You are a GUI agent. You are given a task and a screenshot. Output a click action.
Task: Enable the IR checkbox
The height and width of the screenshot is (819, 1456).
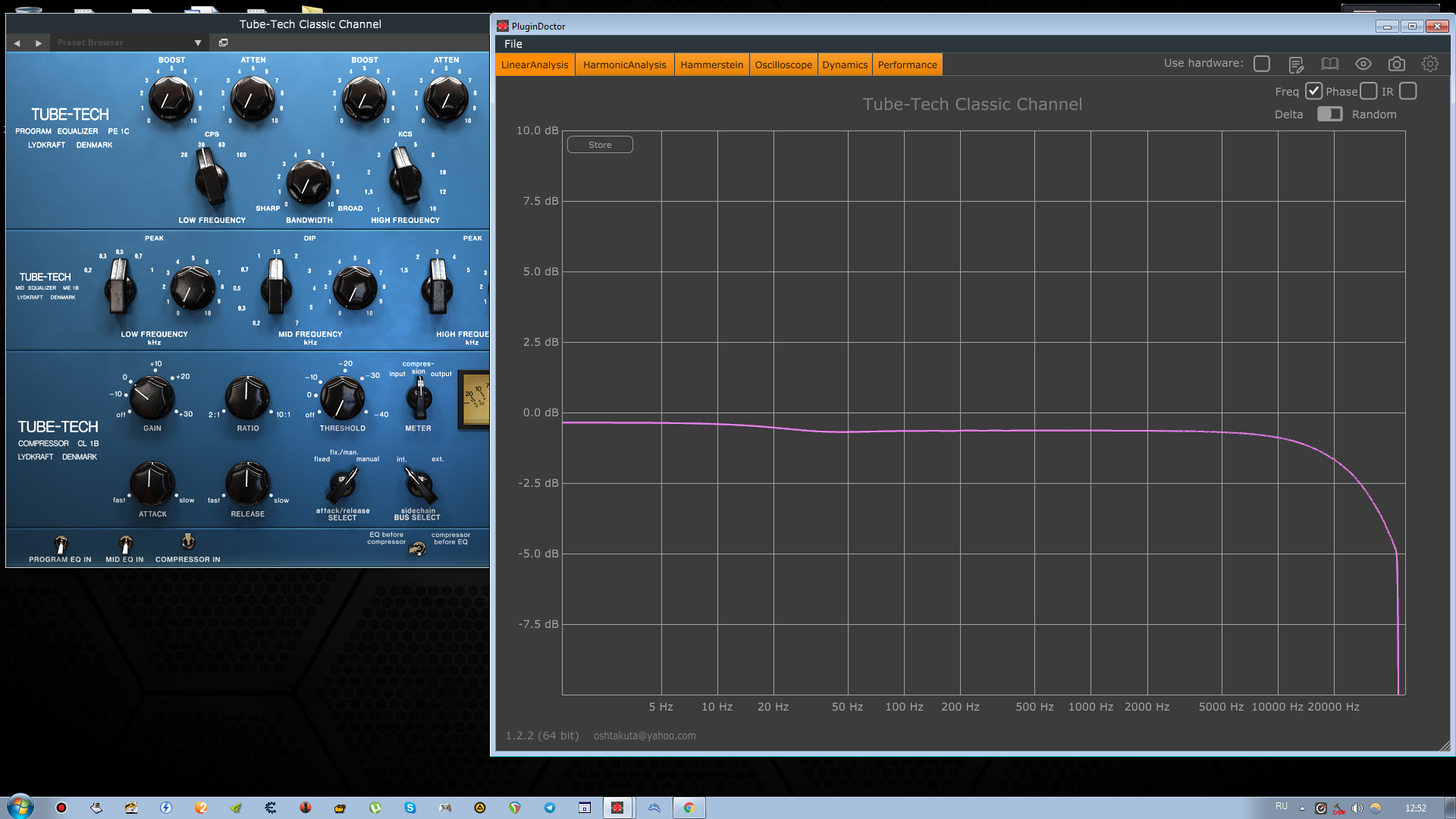pyautogui.click(x=1408, y=91)
